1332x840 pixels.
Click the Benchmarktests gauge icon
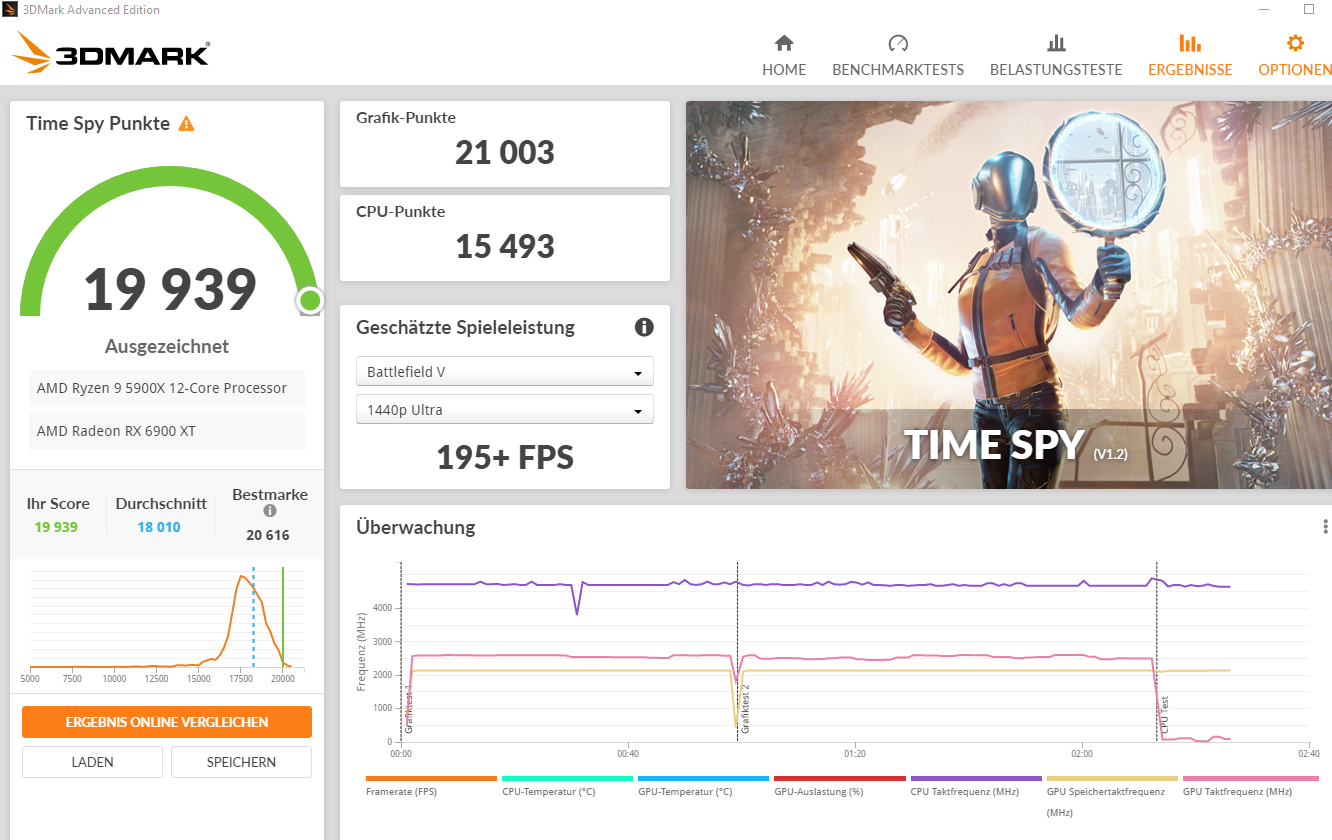(x=898, y=43)
